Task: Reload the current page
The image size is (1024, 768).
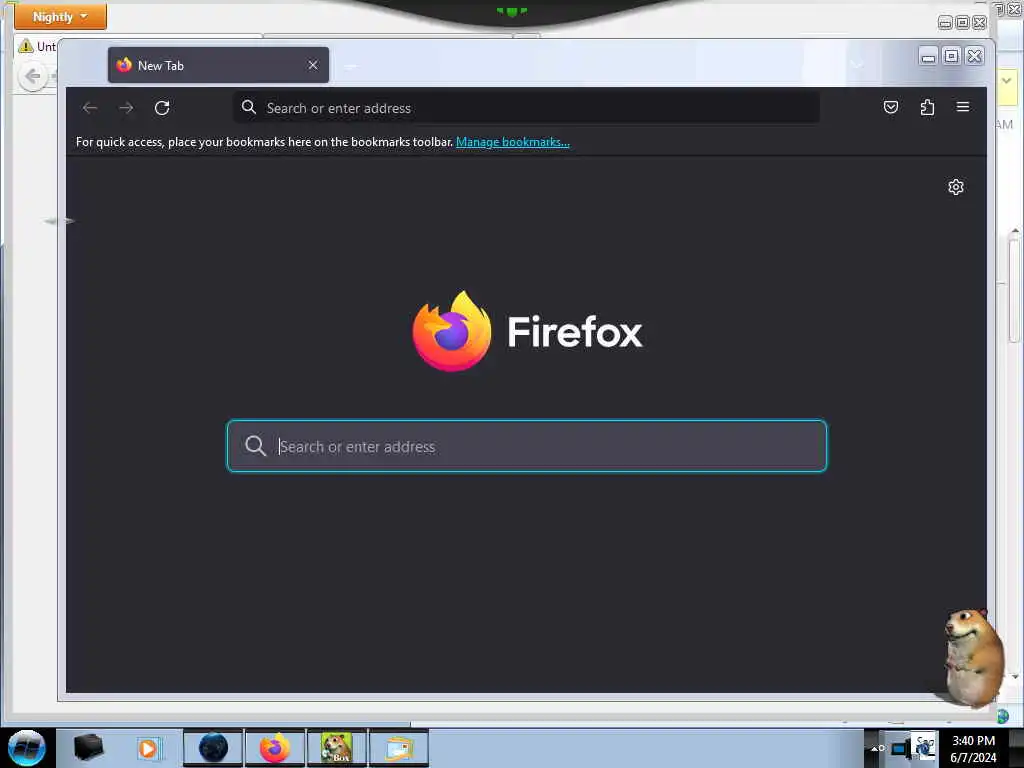Action: 162,108
